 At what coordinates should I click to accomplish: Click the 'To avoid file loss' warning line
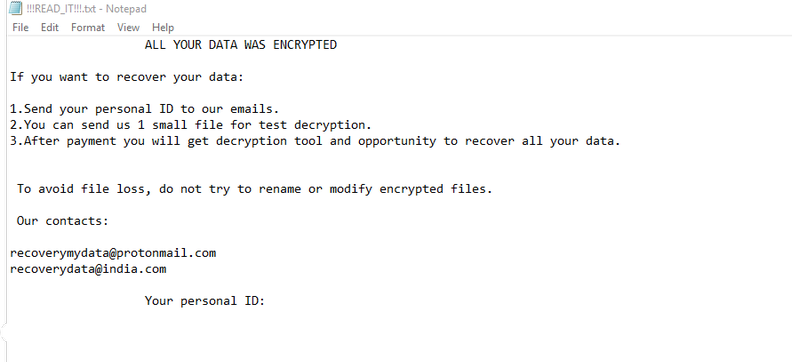coord(255,189)
